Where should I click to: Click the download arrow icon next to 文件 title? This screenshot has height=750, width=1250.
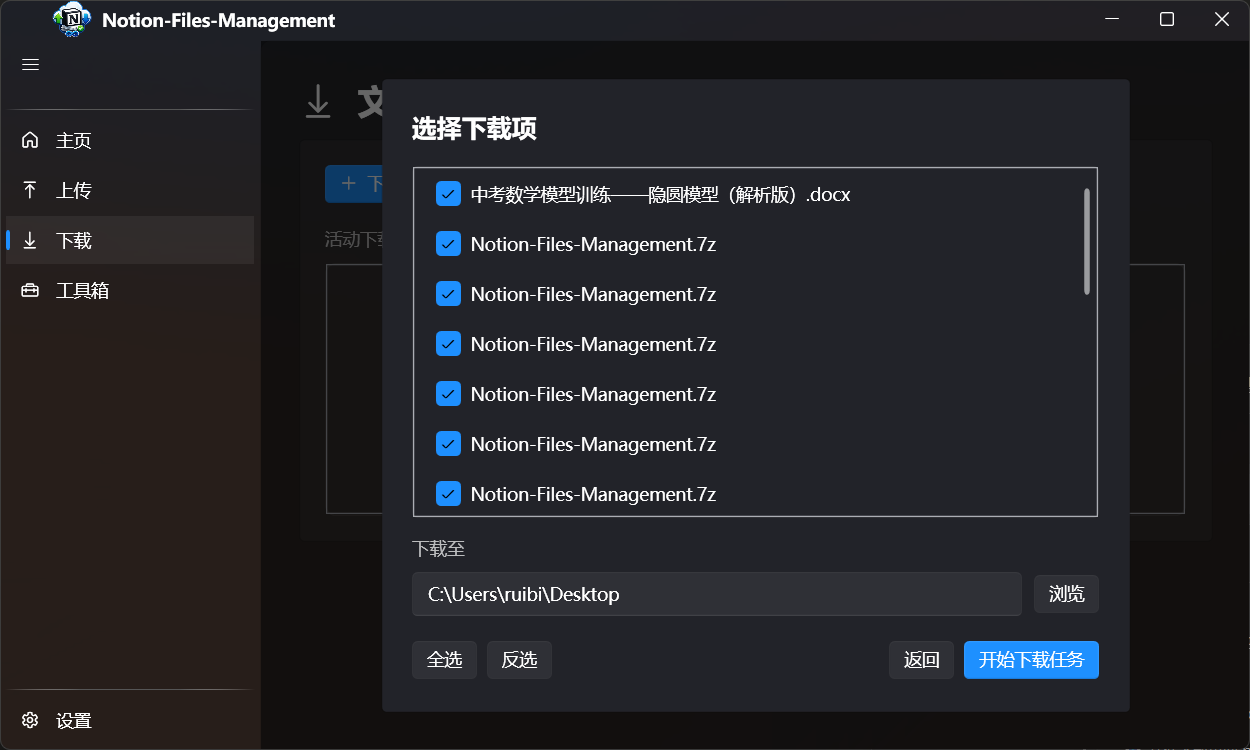pos(318,101)
